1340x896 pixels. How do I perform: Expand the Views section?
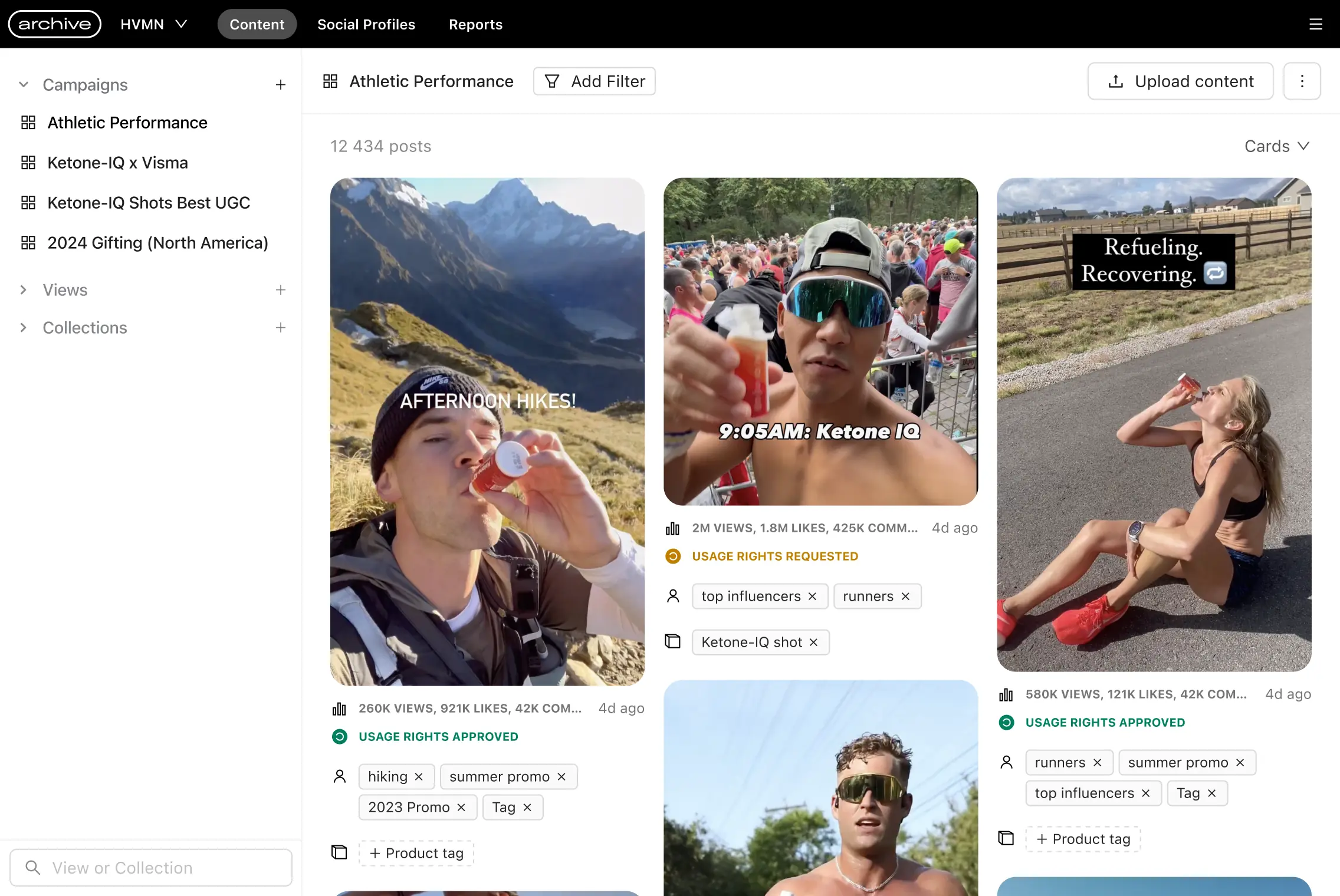(24, 290)
